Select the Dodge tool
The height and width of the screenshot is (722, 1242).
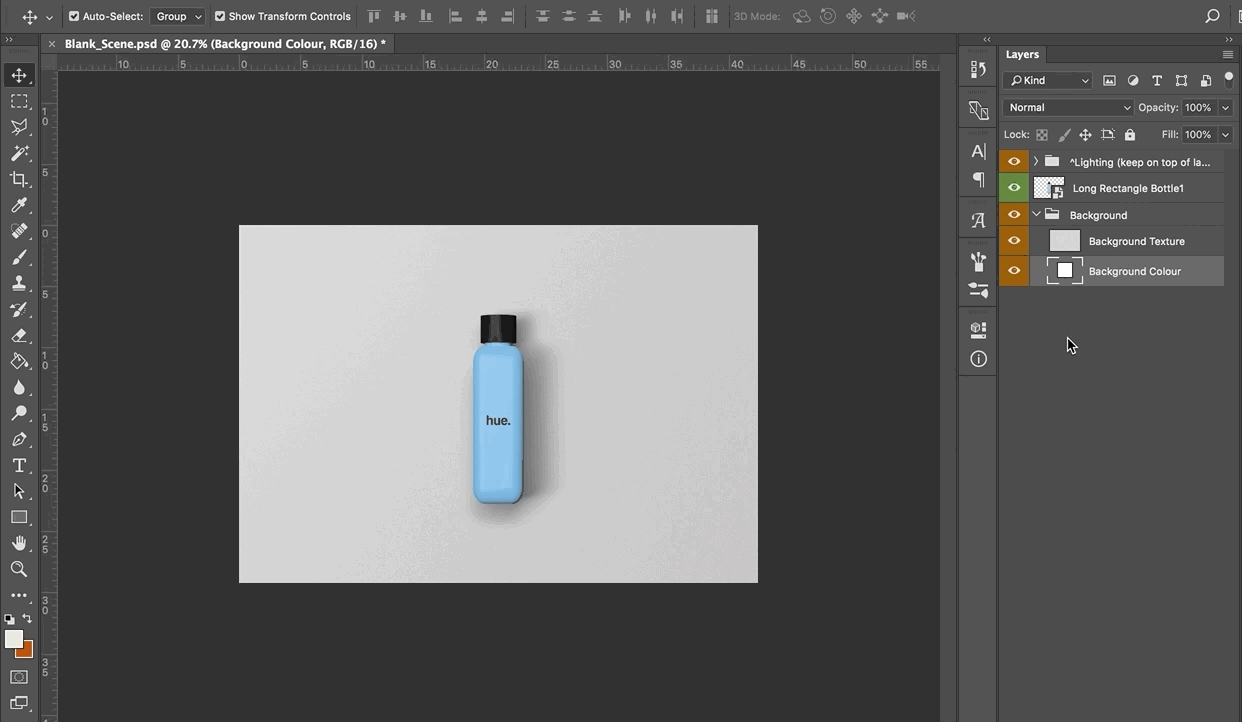(19, 414)
